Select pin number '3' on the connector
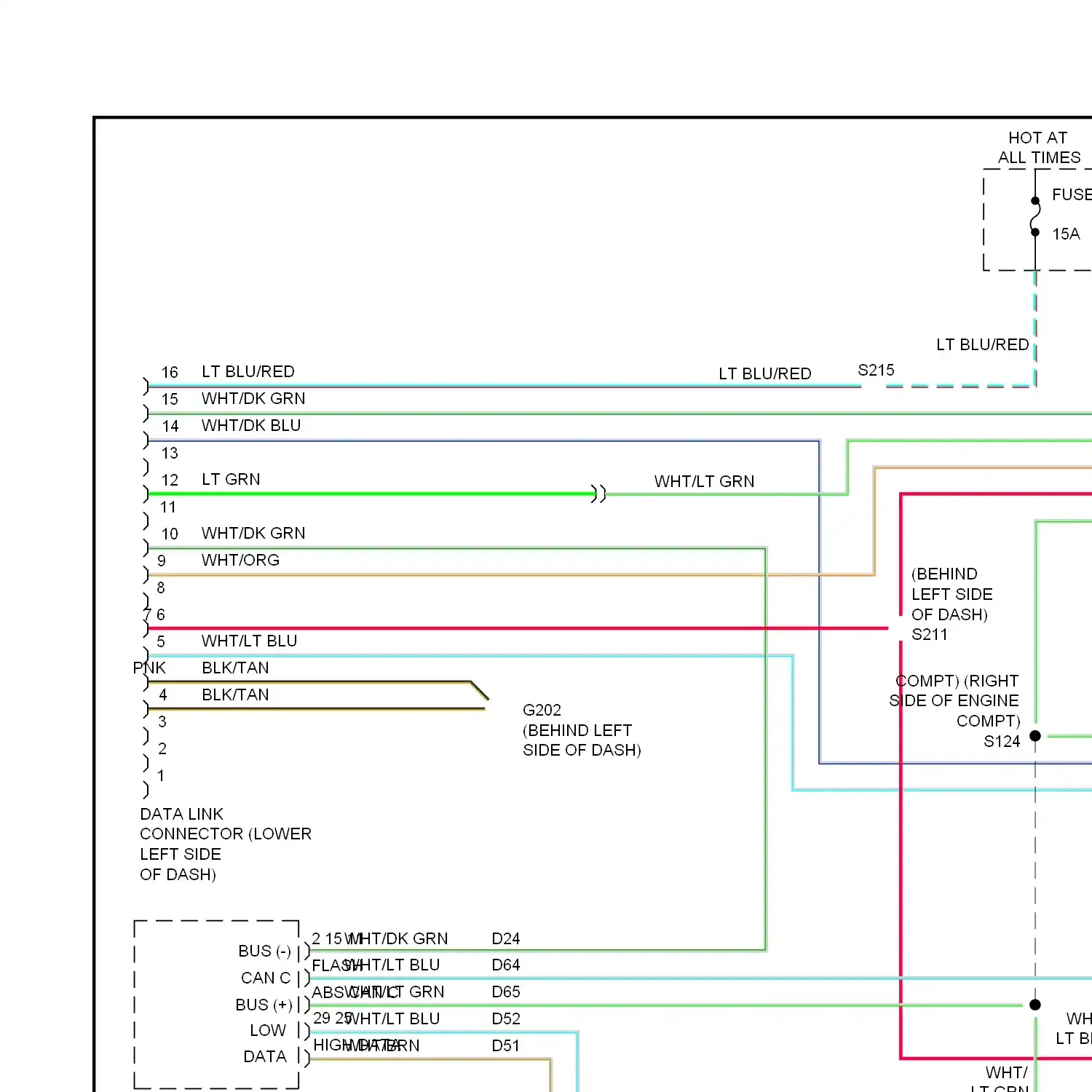 click(162, 721)
